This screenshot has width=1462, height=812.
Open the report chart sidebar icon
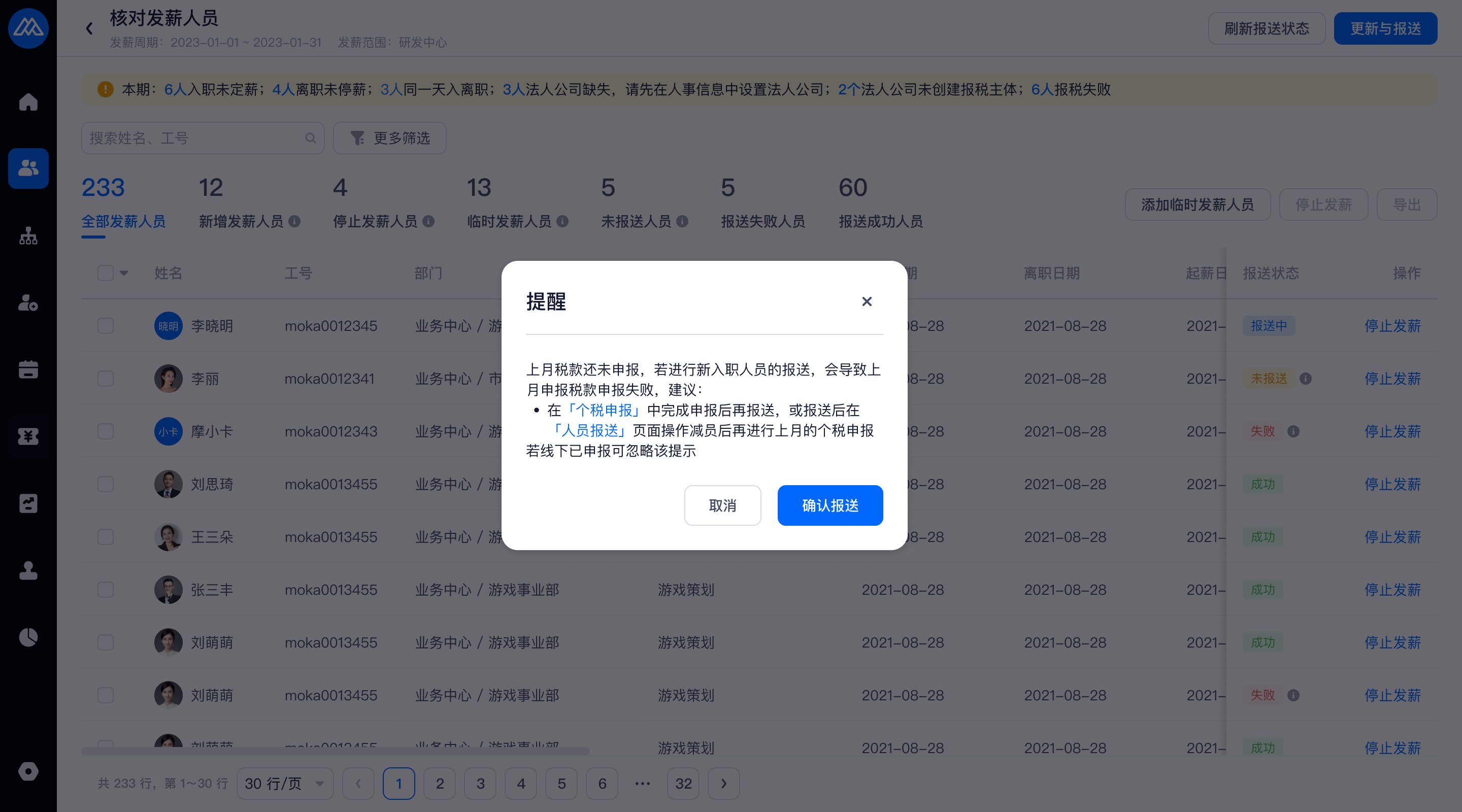(28, 503)
